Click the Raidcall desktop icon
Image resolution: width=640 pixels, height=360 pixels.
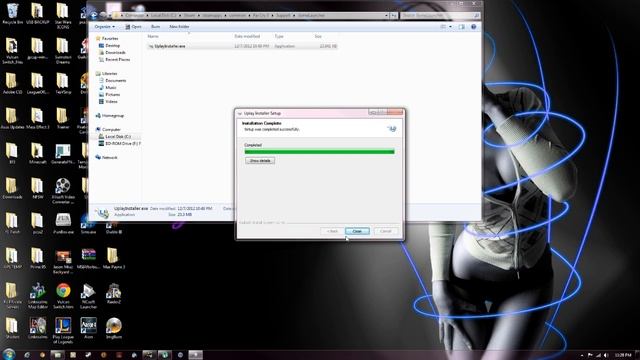pos(113,293)
